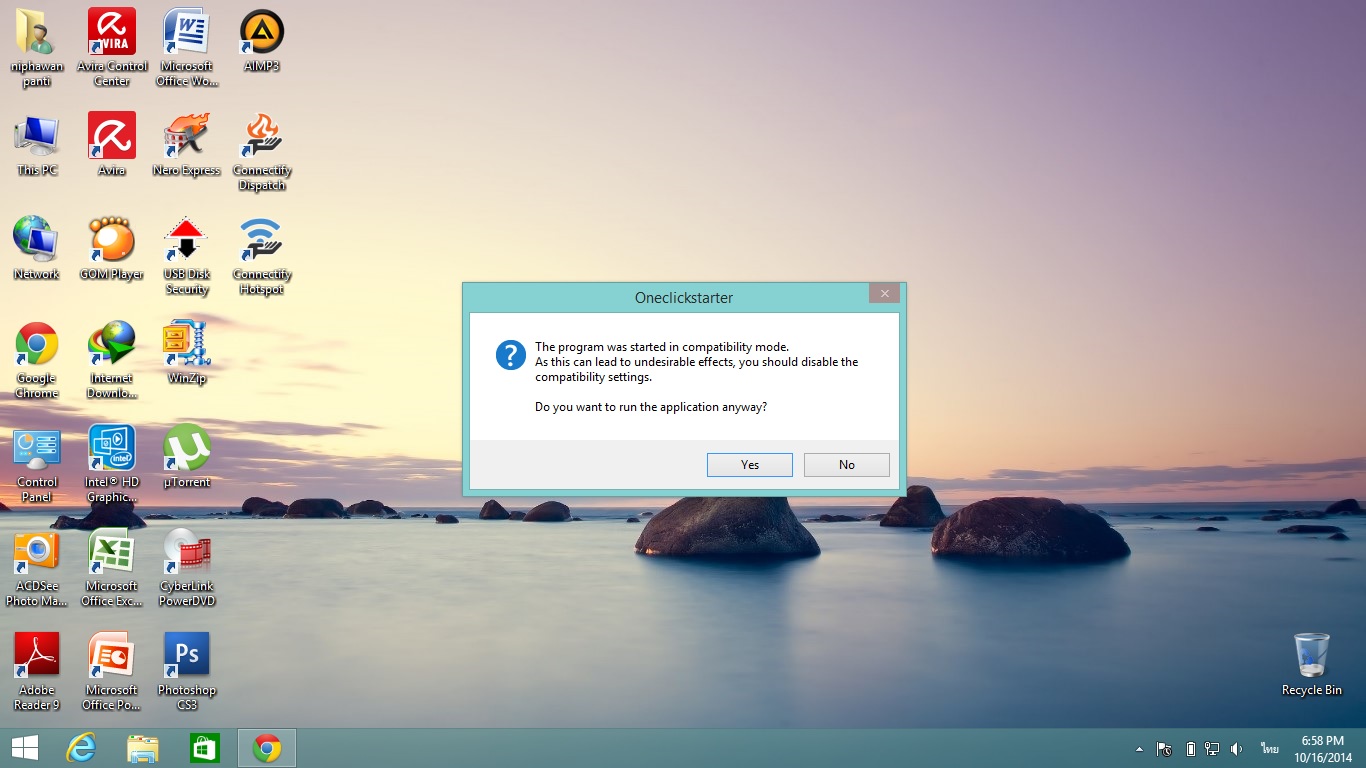Select the Intel HD Graphics shortcut
This screenshot has width=1366, height=768.
[112, 462]
